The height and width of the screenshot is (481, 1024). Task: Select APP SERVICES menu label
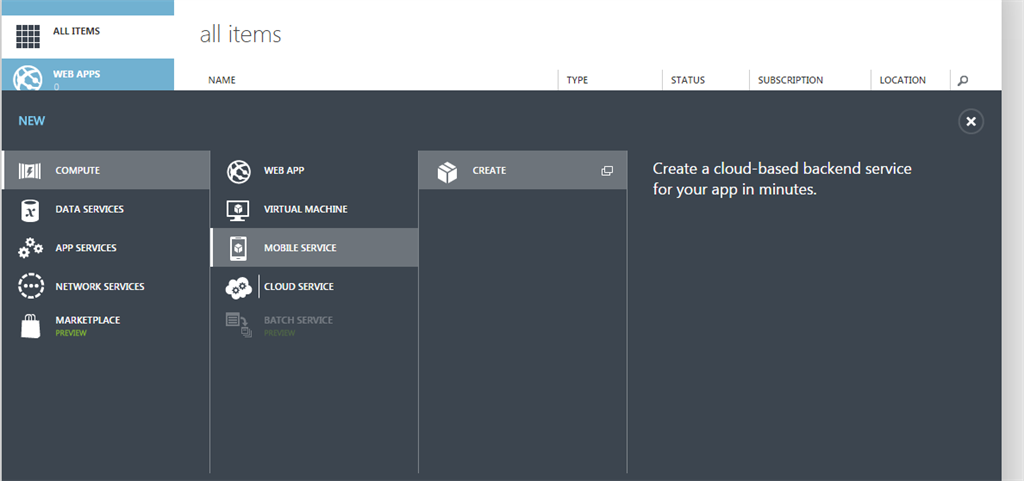coord(86,248)
